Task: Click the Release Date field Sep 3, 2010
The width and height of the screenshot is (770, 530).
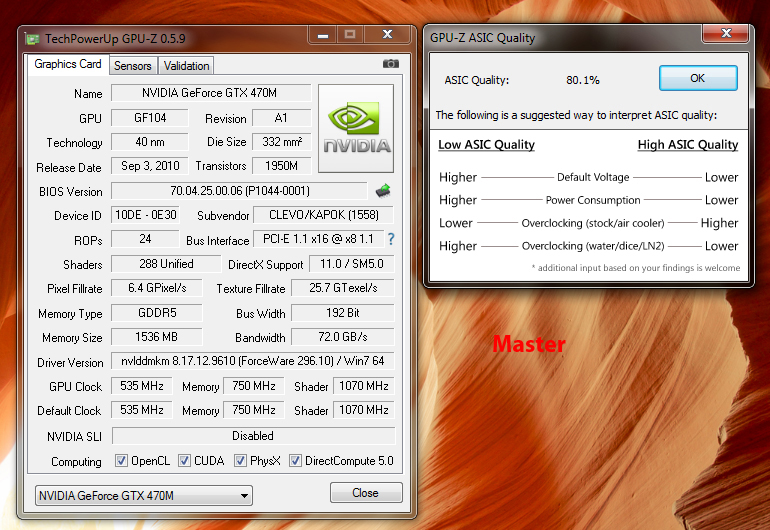Action: [150, 166]
